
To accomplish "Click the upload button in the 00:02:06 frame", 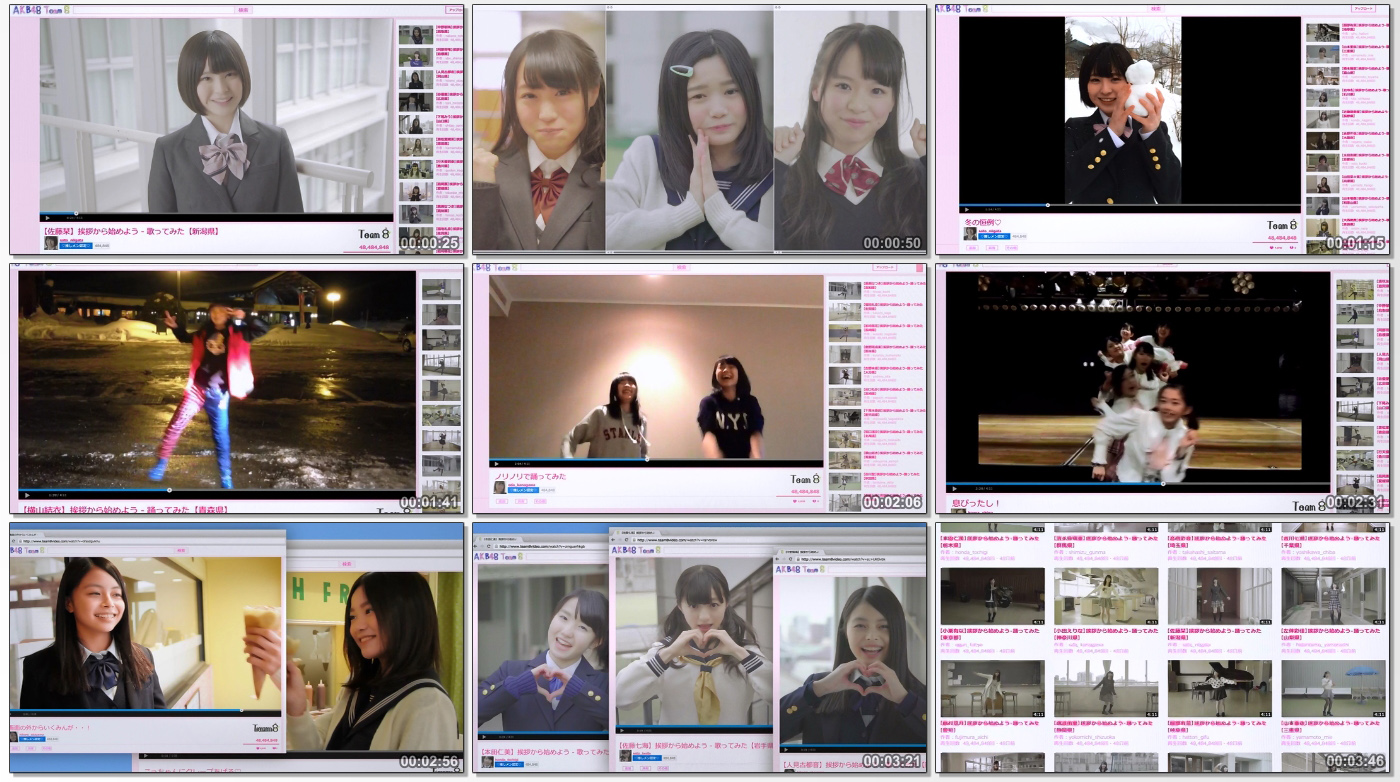I will pos(885,267).
